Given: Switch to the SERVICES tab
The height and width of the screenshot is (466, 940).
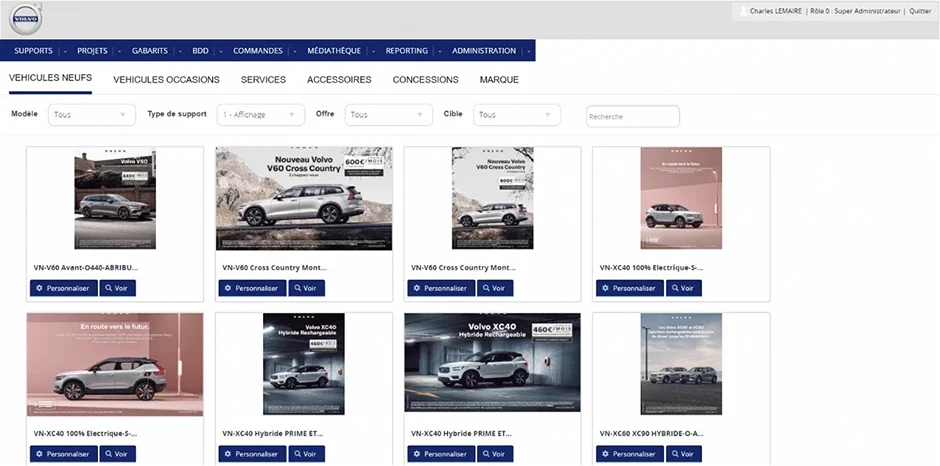Looking at the screenshot, I should point(263,80).
